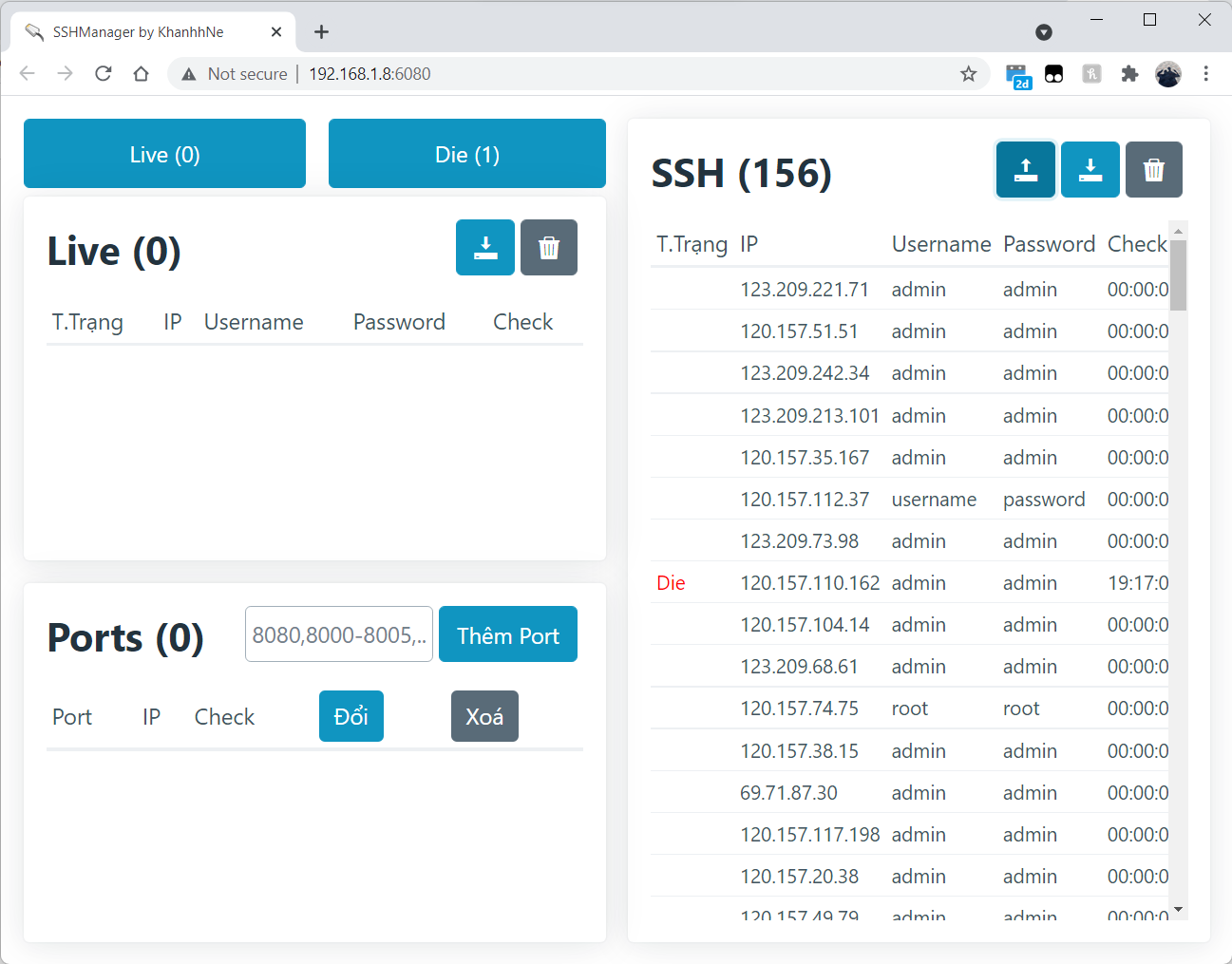Download the Live SSH list

pos(485,248)
